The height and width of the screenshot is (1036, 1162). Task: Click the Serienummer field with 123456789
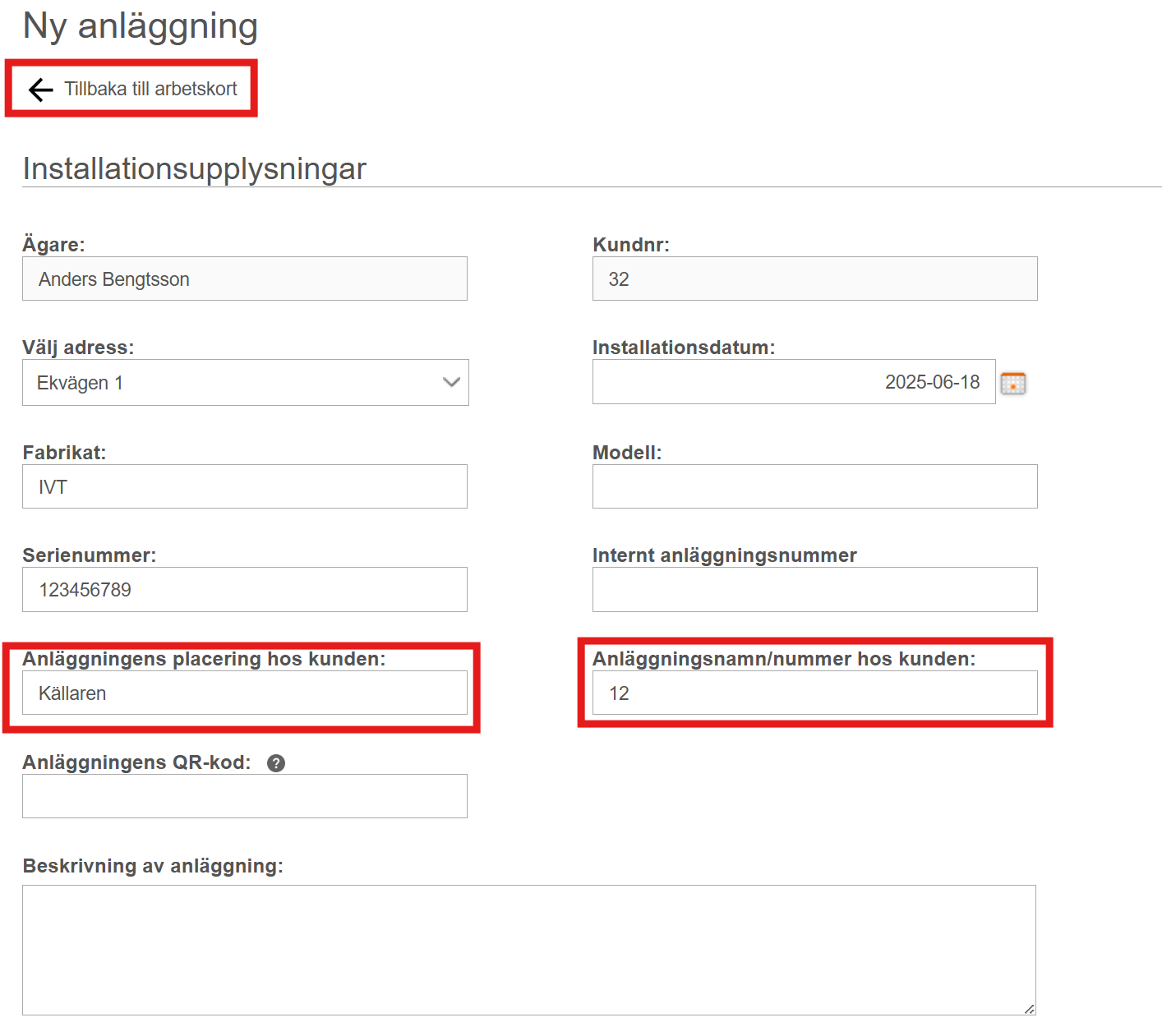tap(245, 590)
